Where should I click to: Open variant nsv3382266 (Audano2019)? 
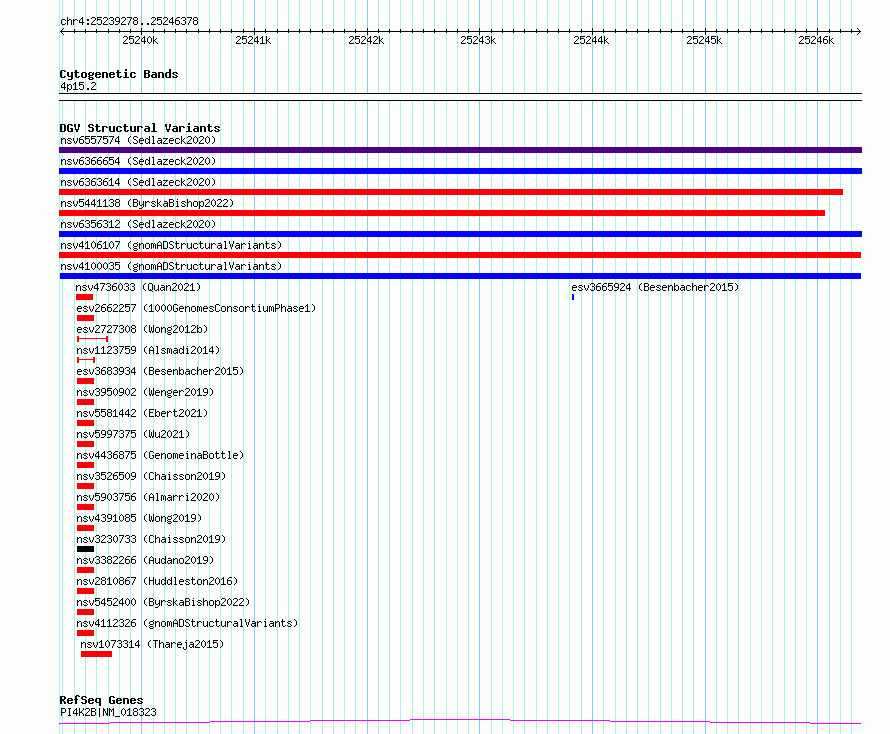click(145, 560)
